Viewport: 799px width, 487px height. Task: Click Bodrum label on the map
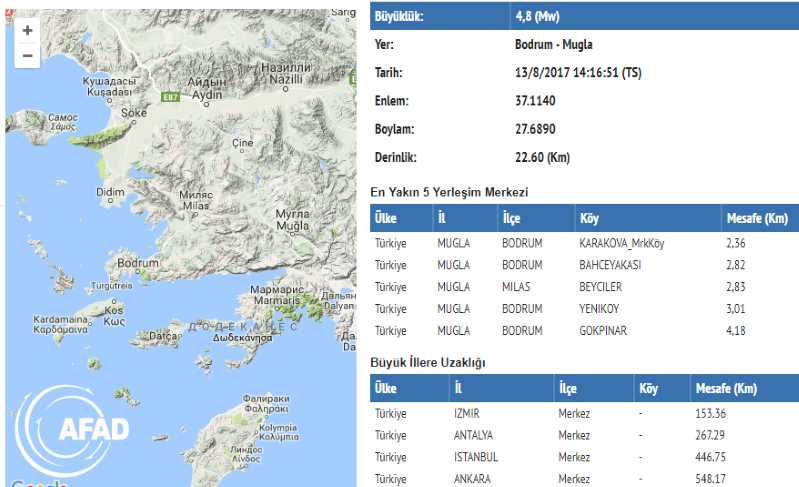[138, 264]
